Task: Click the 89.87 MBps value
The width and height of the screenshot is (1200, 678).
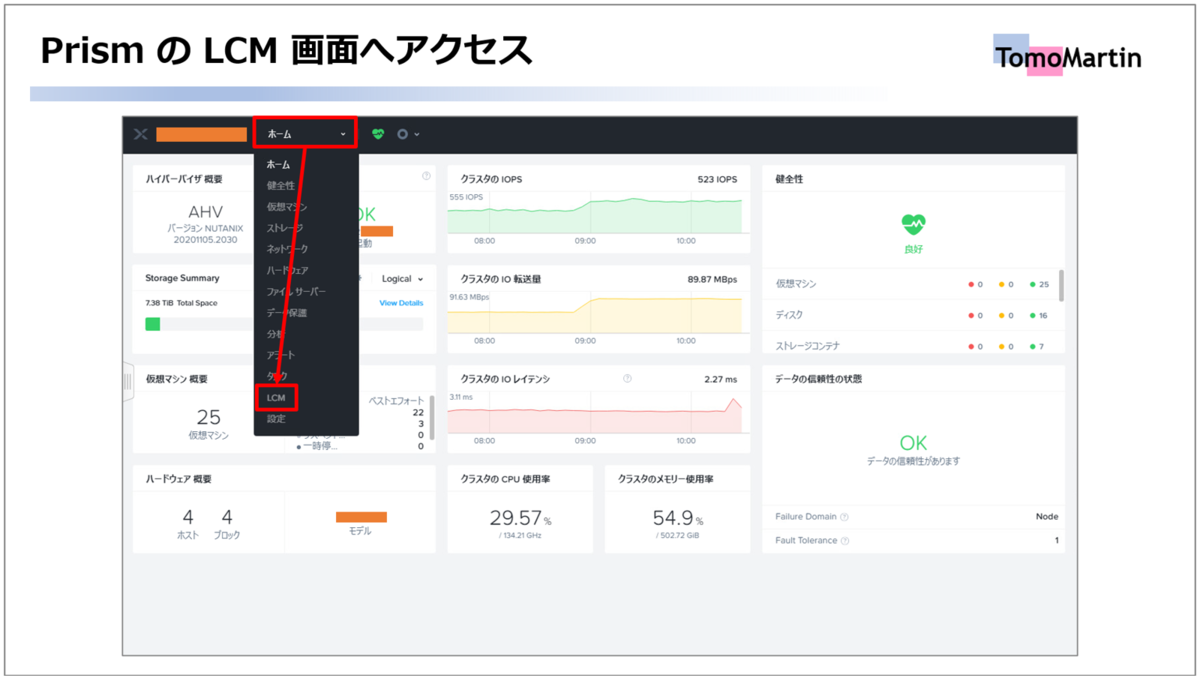Action: coord(712,279)
